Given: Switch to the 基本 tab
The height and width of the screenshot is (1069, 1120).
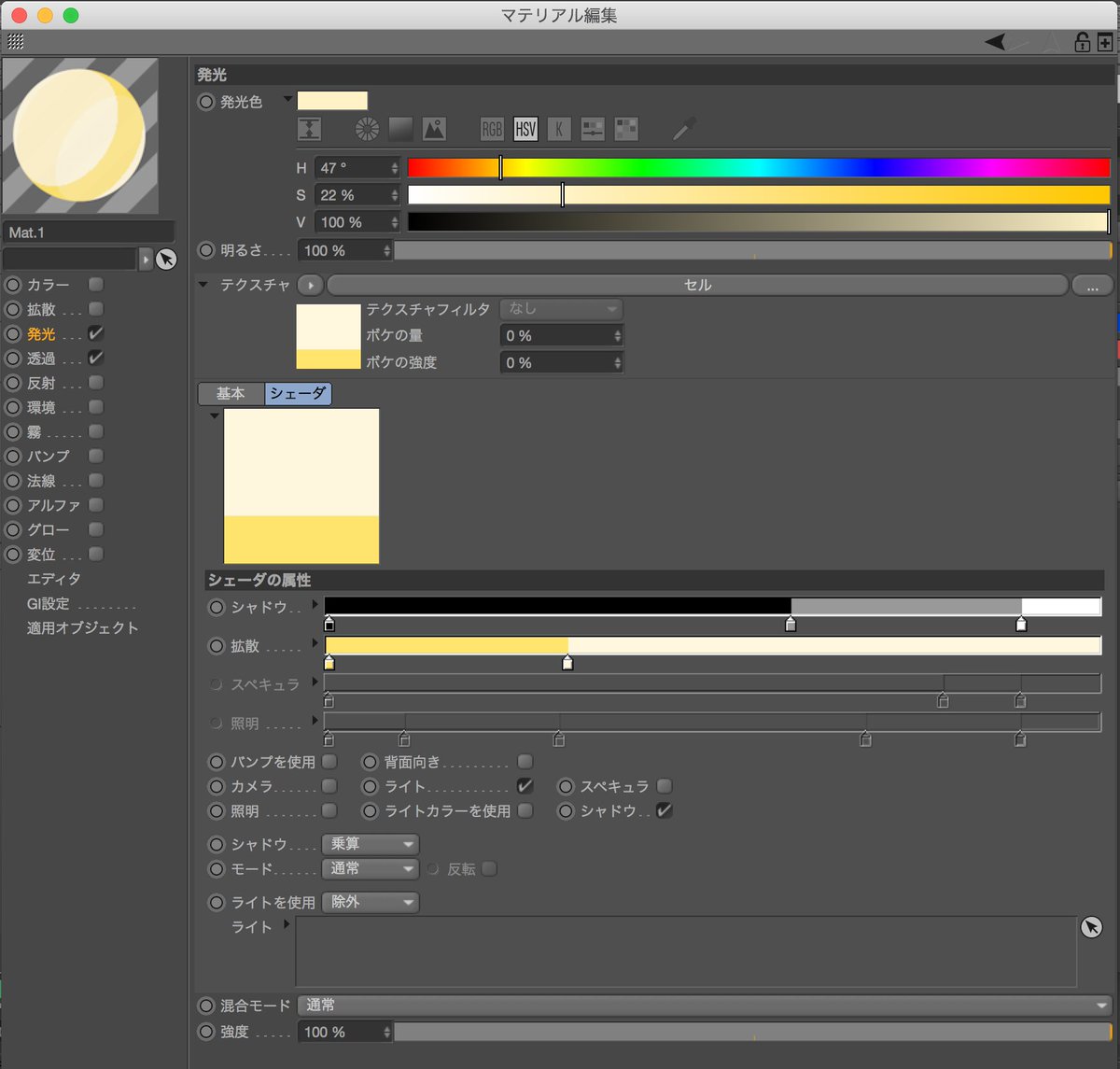Looking at the screenshot, I should (231, 394).
